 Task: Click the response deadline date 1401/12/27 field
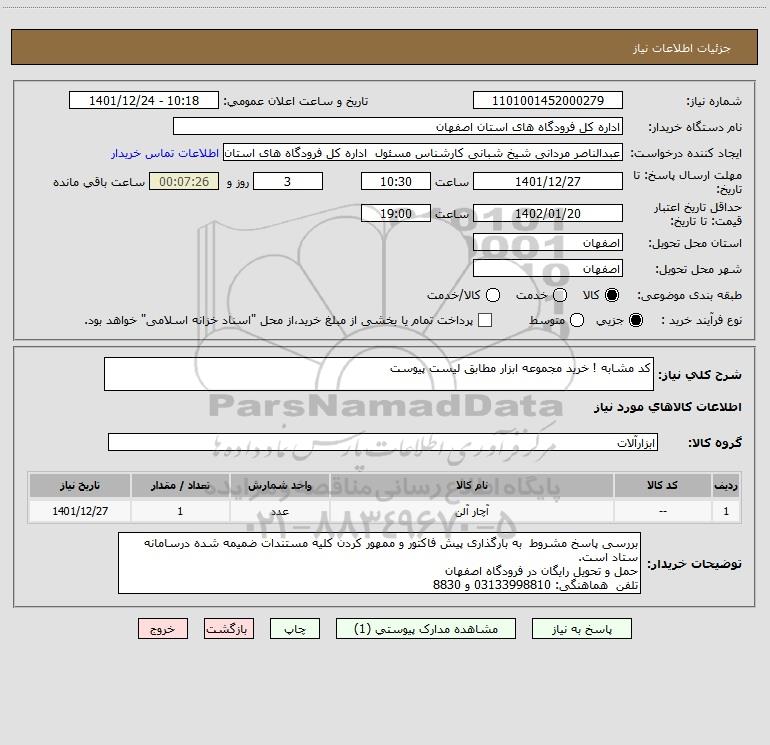tap(548, 181)
